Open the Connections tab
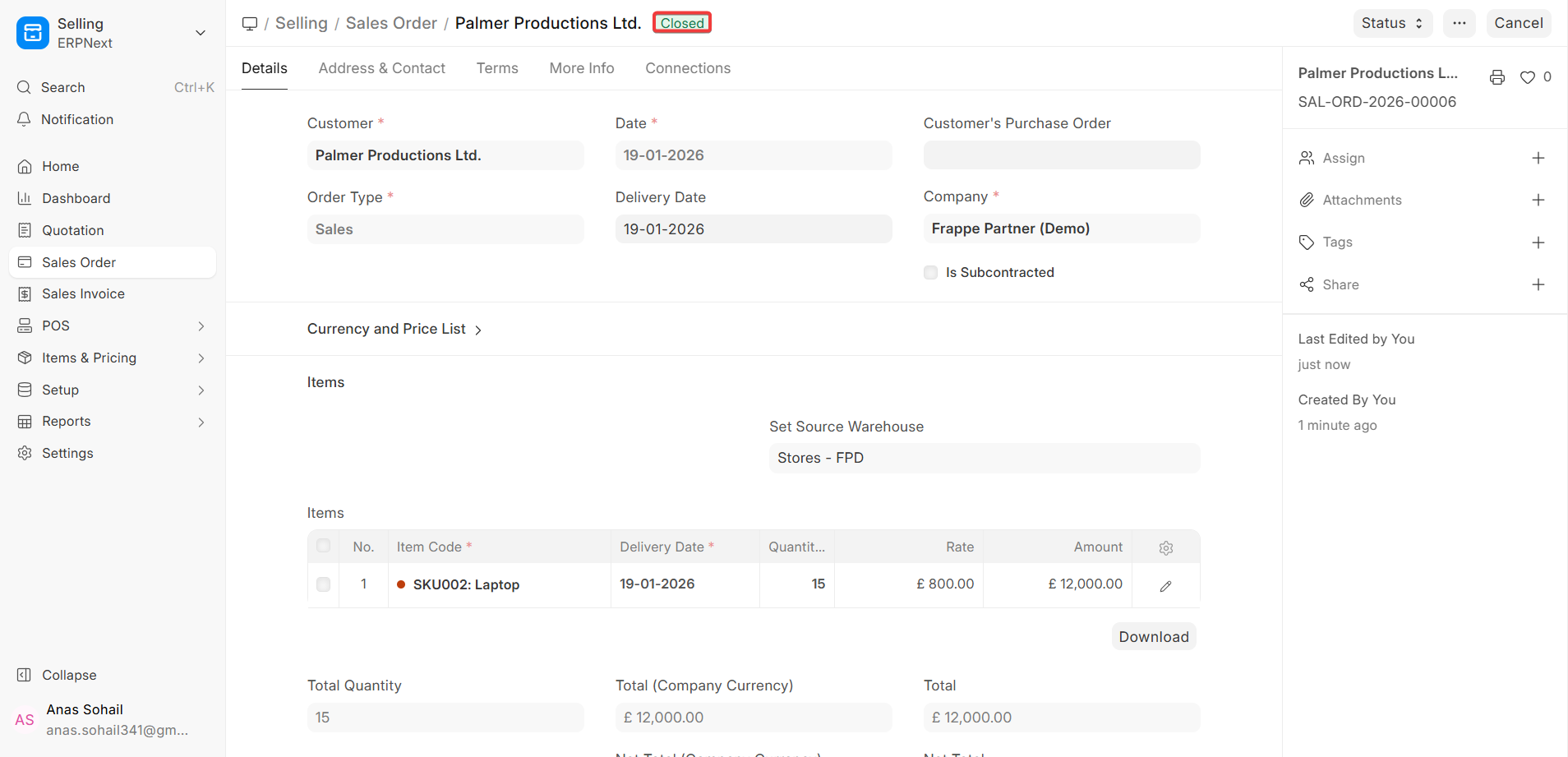The image size is (1568, 757). tap(687, 68)
